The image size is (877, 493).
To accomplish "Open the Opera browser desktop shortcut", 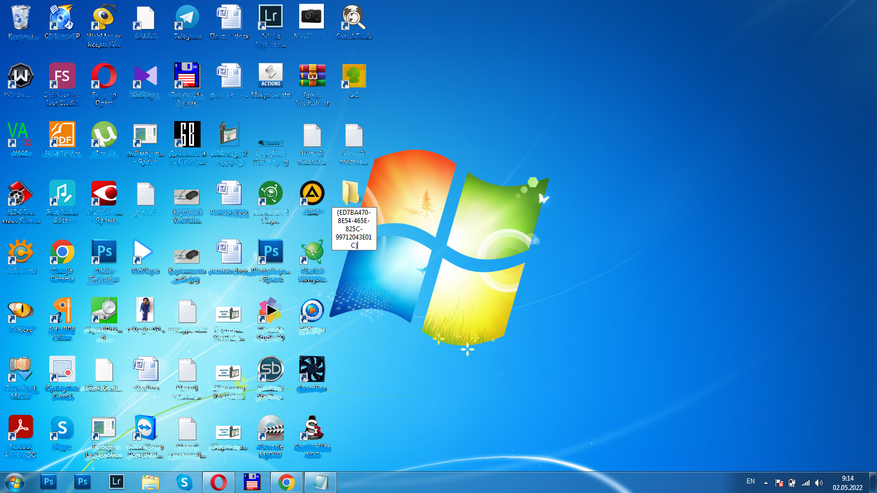I will pos(104,77).
